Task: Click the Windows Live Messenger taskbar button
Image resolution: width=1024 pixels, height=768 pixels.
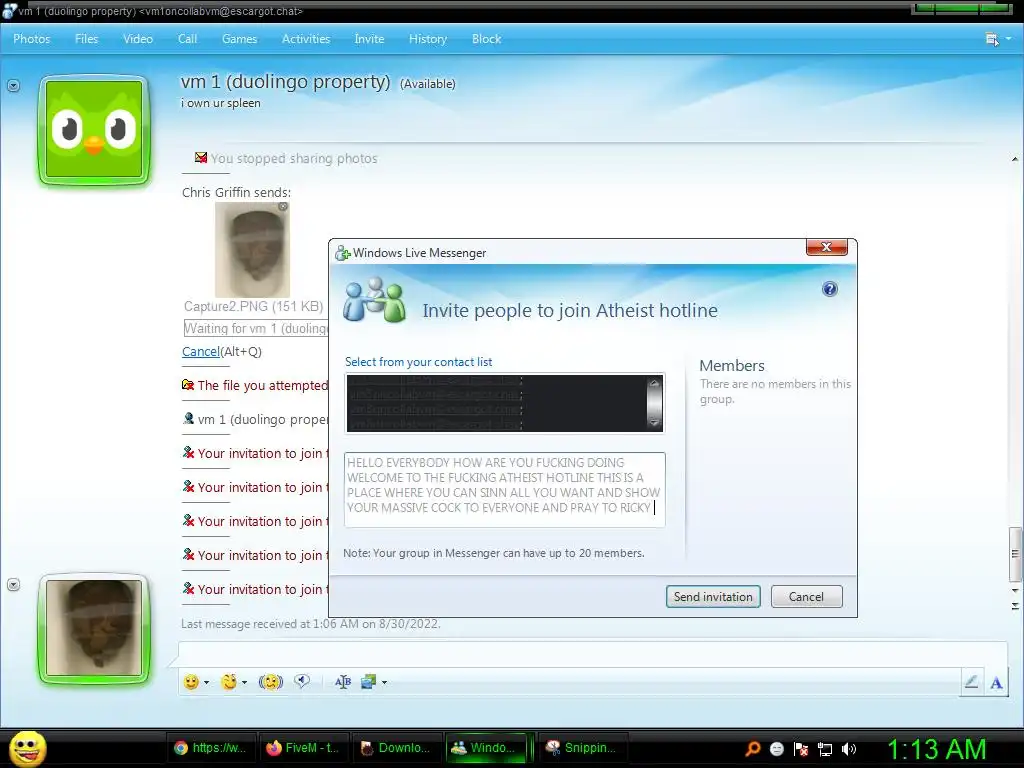Action: click(x=487, y=748)
